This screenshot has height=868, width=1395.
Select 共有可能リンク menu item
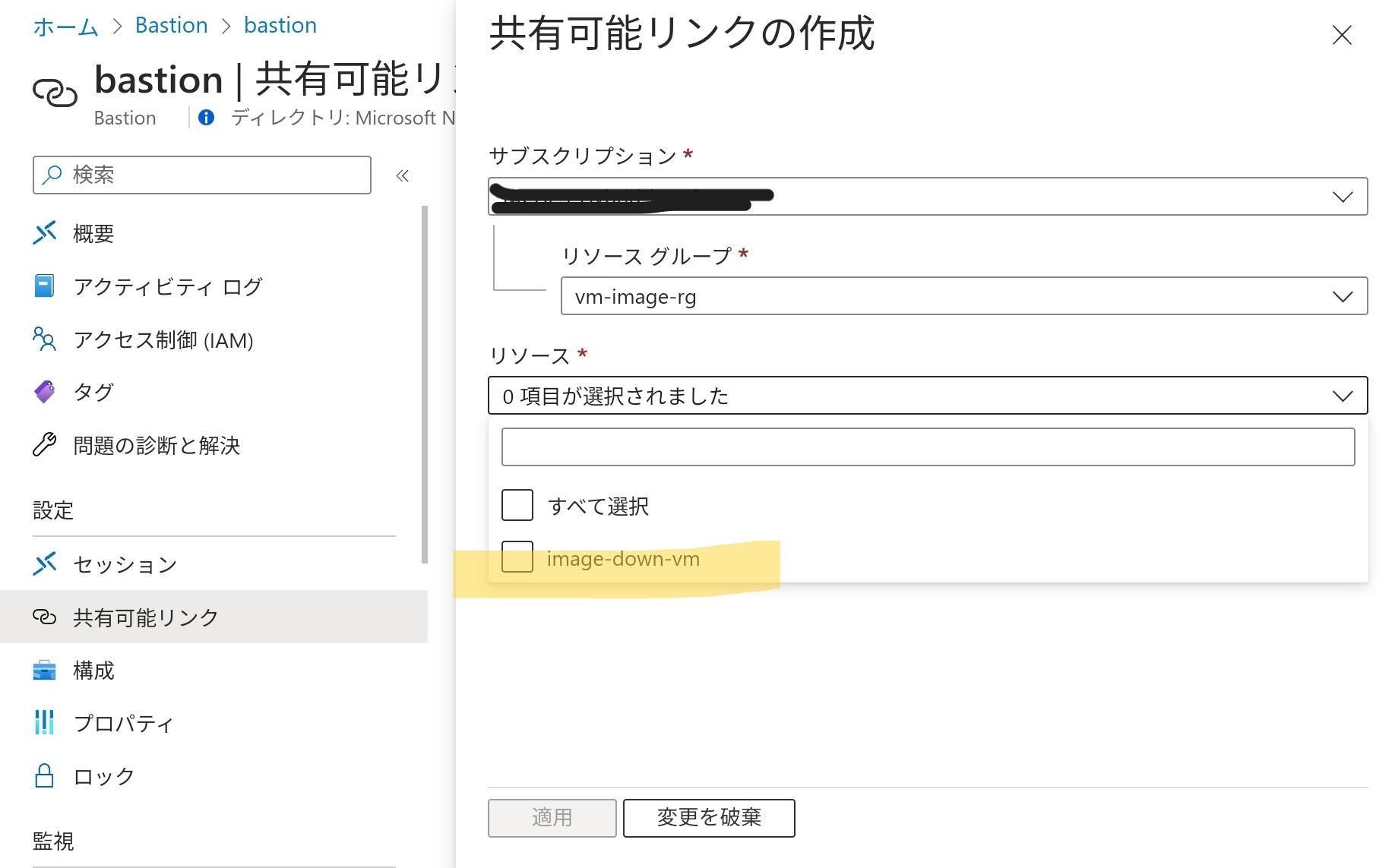146,617
